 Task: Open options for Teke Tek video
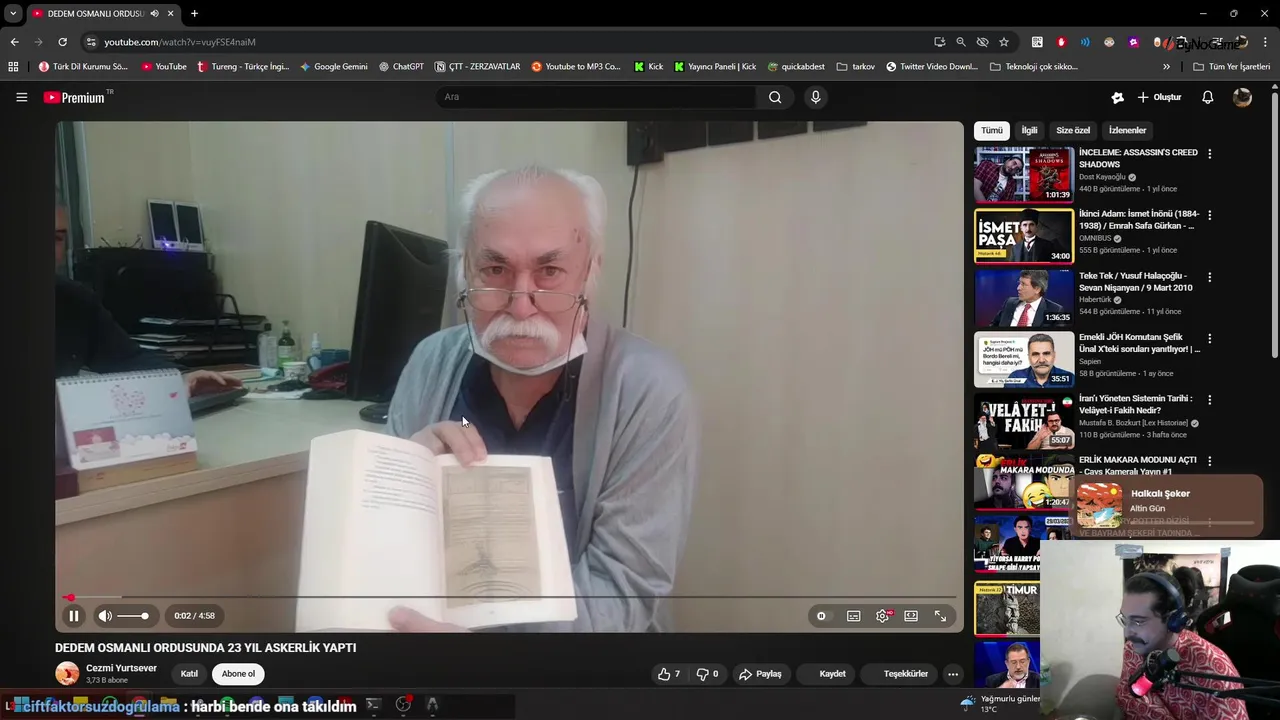pos(1209,277)
